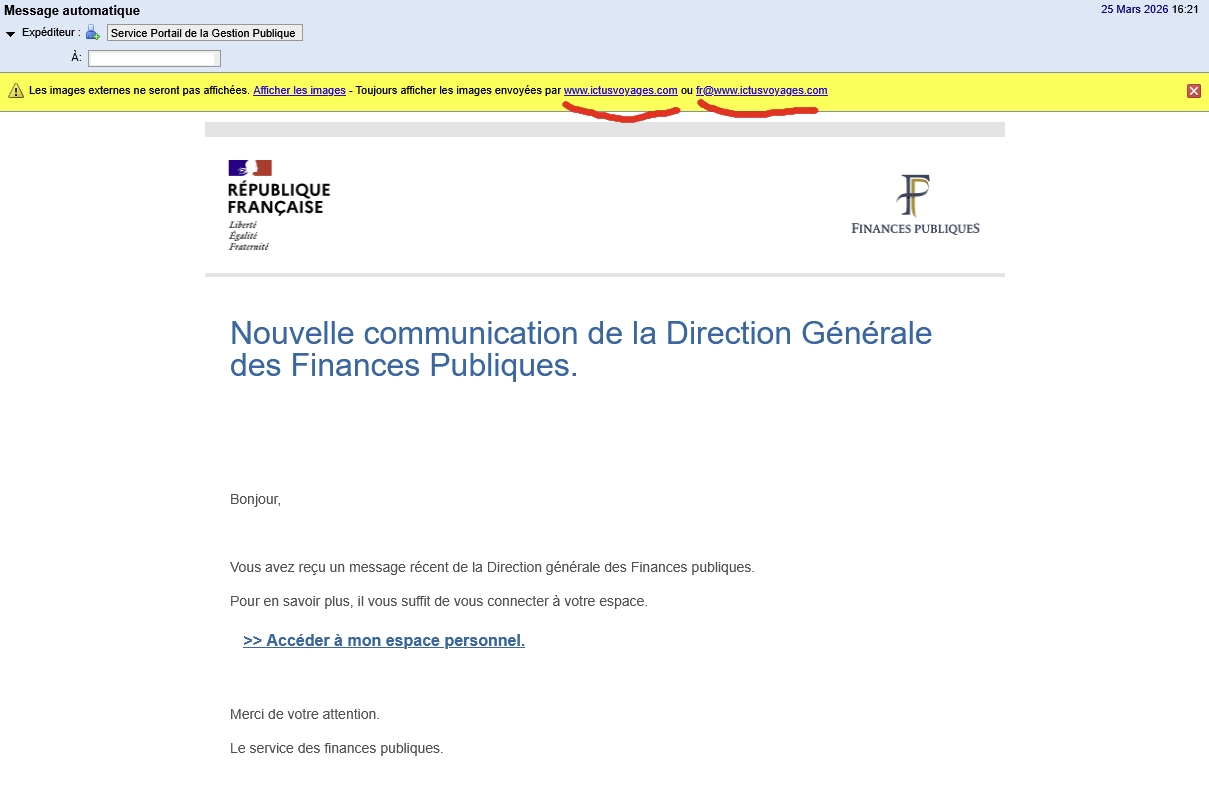Click the Service Portal de la Gestion Publique button

(204, 32)
